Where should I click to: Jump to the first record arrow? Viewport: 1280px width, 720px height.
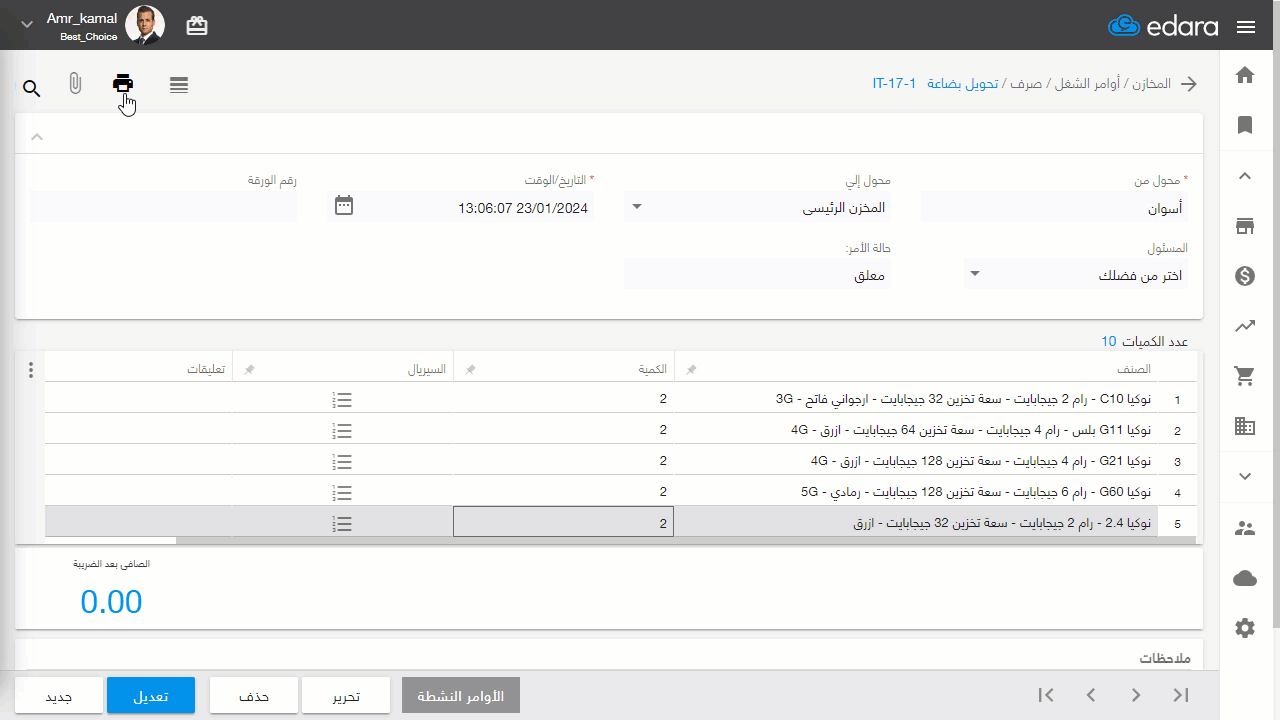point(1046,695)
